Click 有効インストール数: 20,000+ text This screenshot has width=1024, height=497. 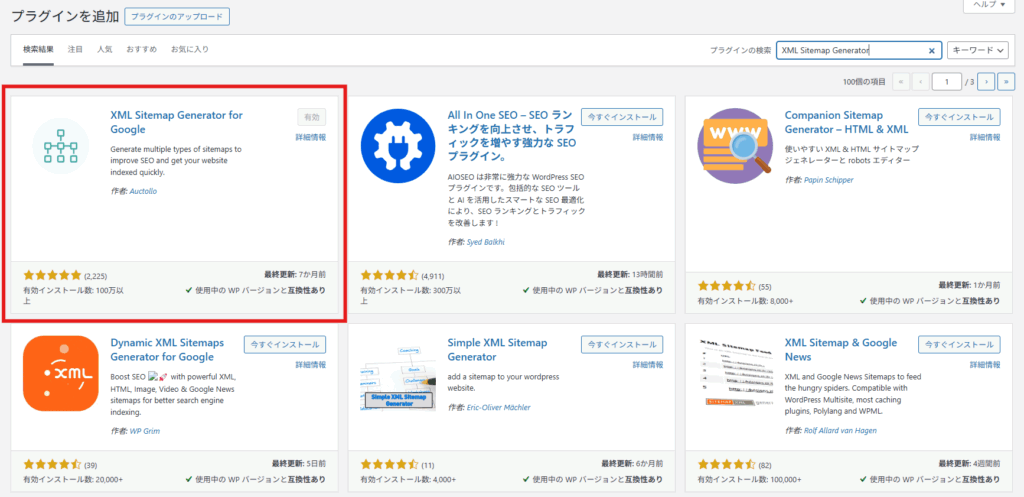[73, 479]
